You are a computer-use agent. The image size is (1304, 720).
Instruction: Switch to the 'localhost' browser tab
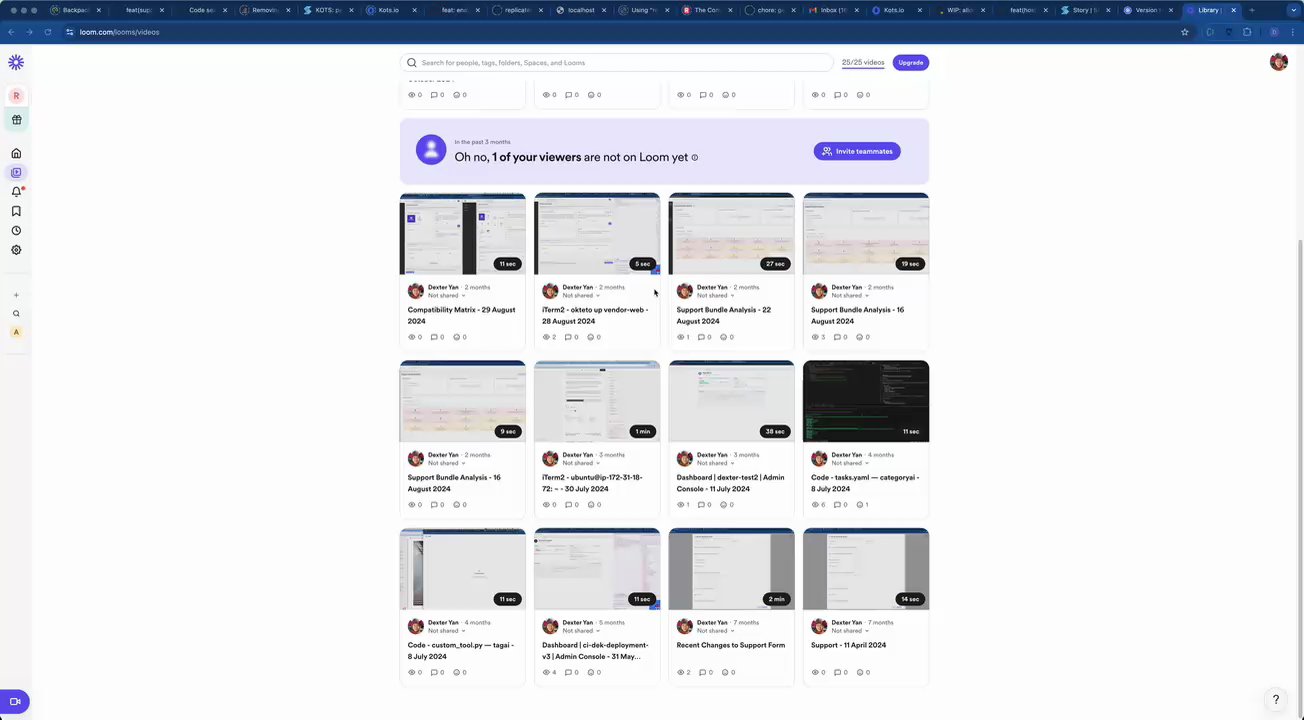coord(581,10)
